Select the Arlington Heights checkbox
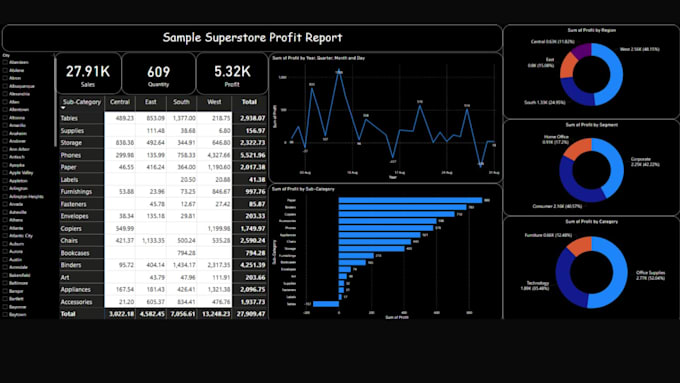The width and height of the screenshot is (680, 383). click(5, 196)
